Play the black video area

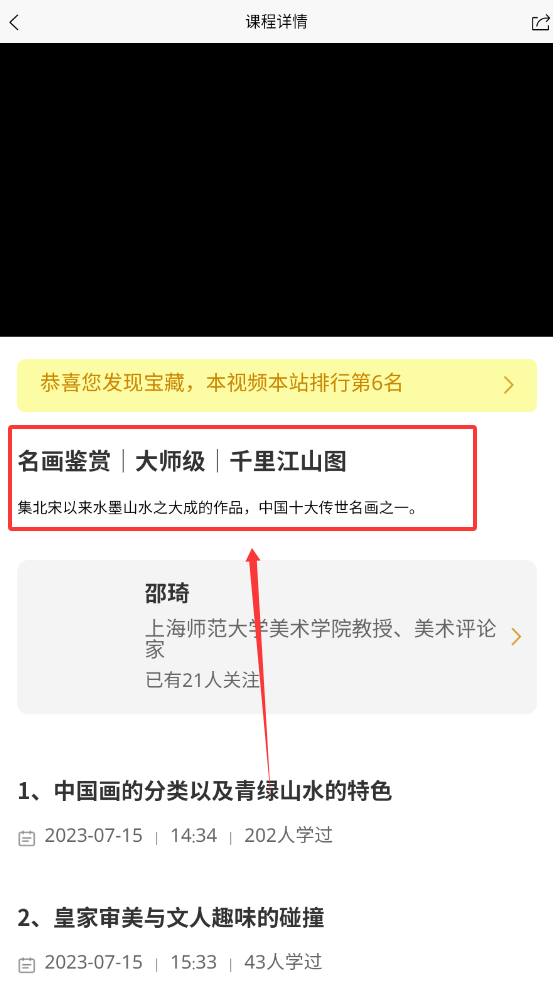click(276, 190)
